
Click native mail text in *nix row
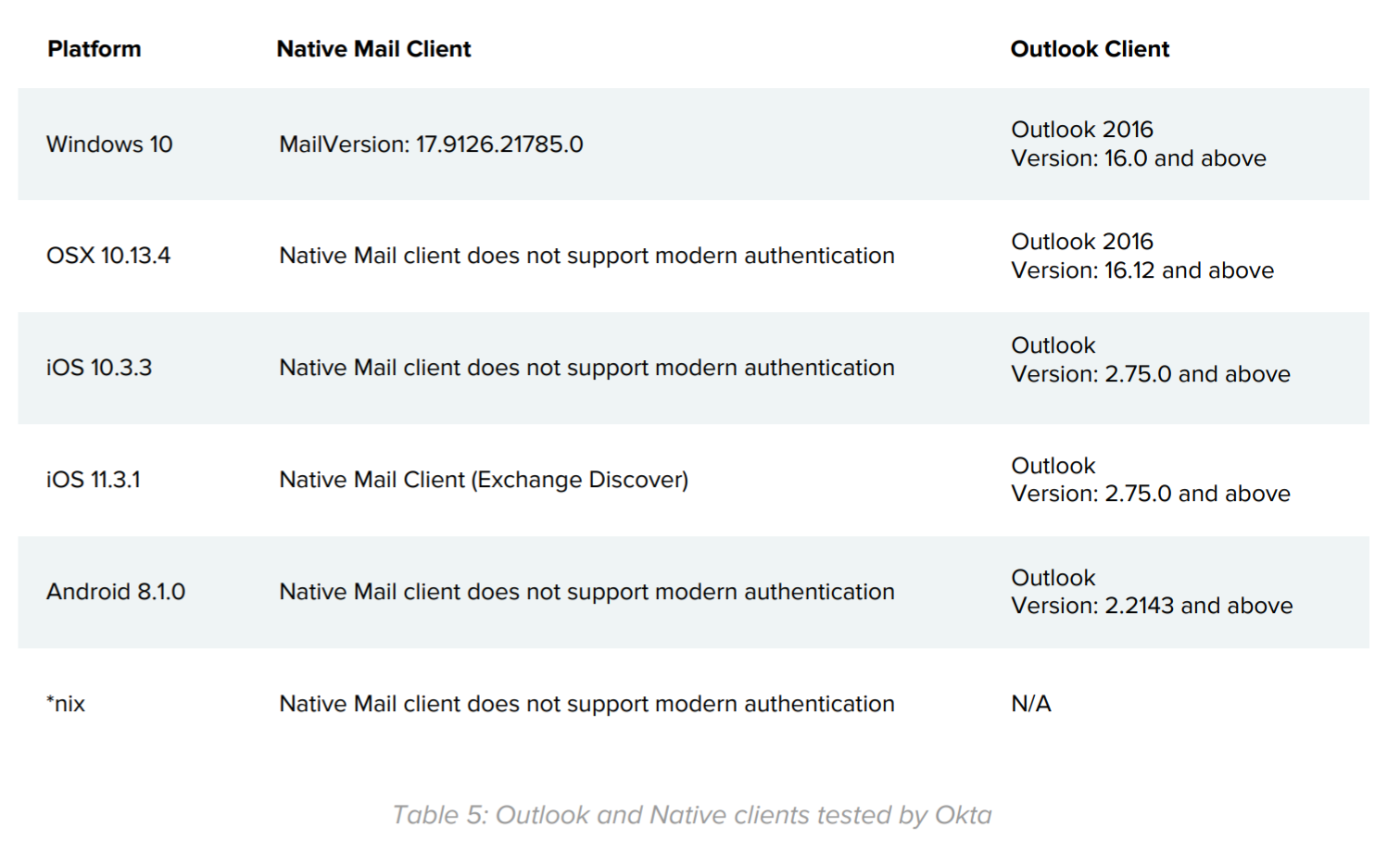(586, 704)
